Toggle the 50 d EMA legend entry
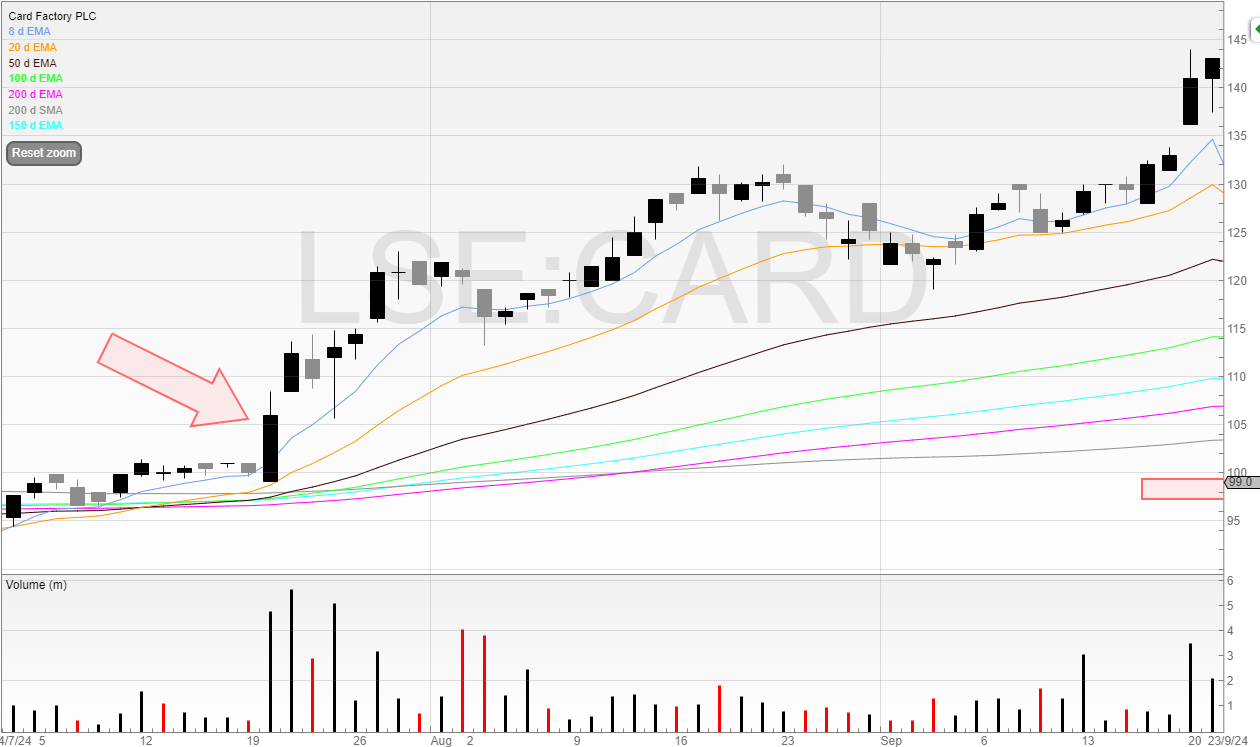1260x747 pixels. [32, 63]
